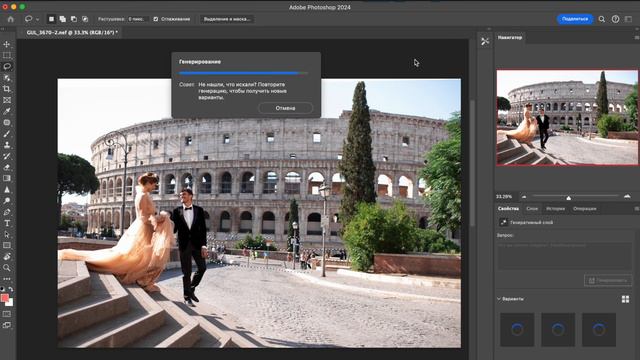Select the Type tool
Screen dimensions: 640x360
(x=7, y=223)
